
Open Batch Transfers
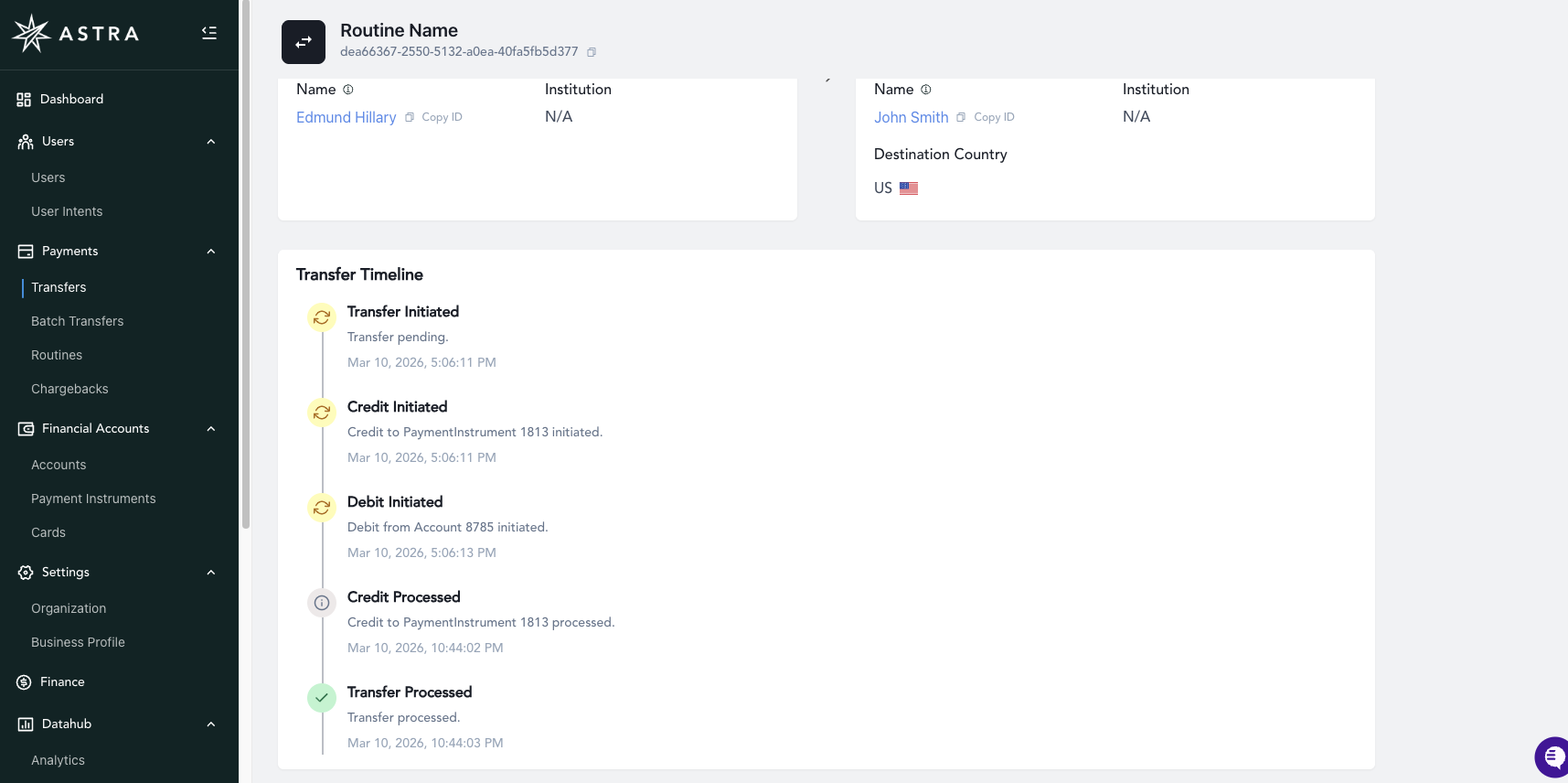pos(78,322)
